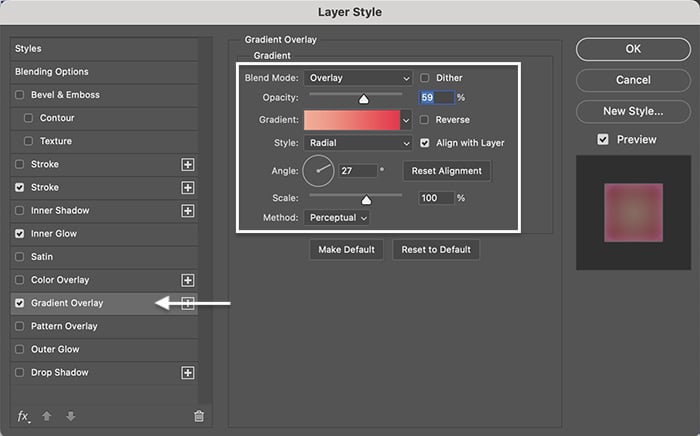Viewport: 700px width, 436px height.
Task: Enable the Outer Glow checkbox
Action: (x=20, y=349)
